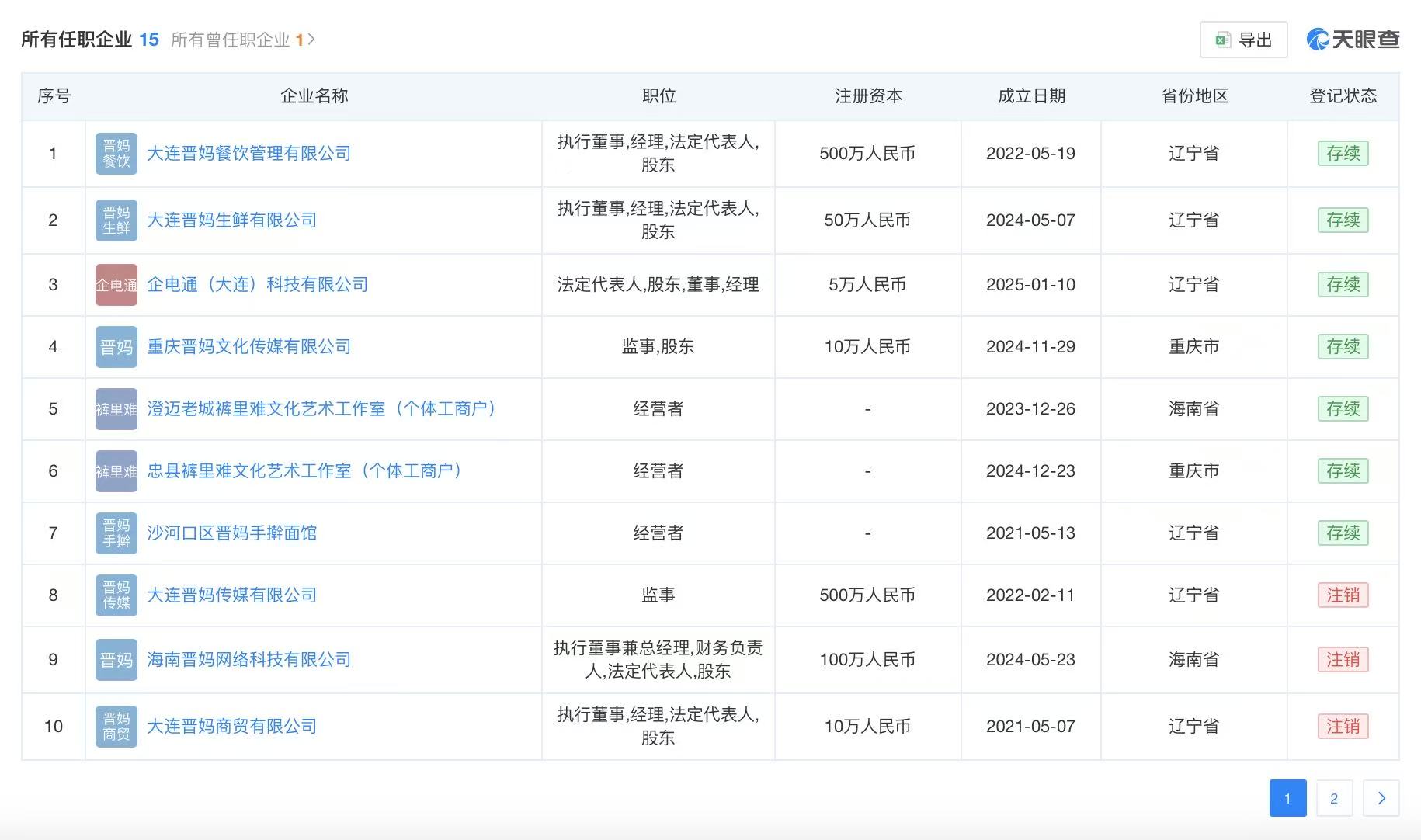This screenshot has height=840, width=1421.
Task: Click the 存续 status tag in row 1
Action: tap(1343, 154)
